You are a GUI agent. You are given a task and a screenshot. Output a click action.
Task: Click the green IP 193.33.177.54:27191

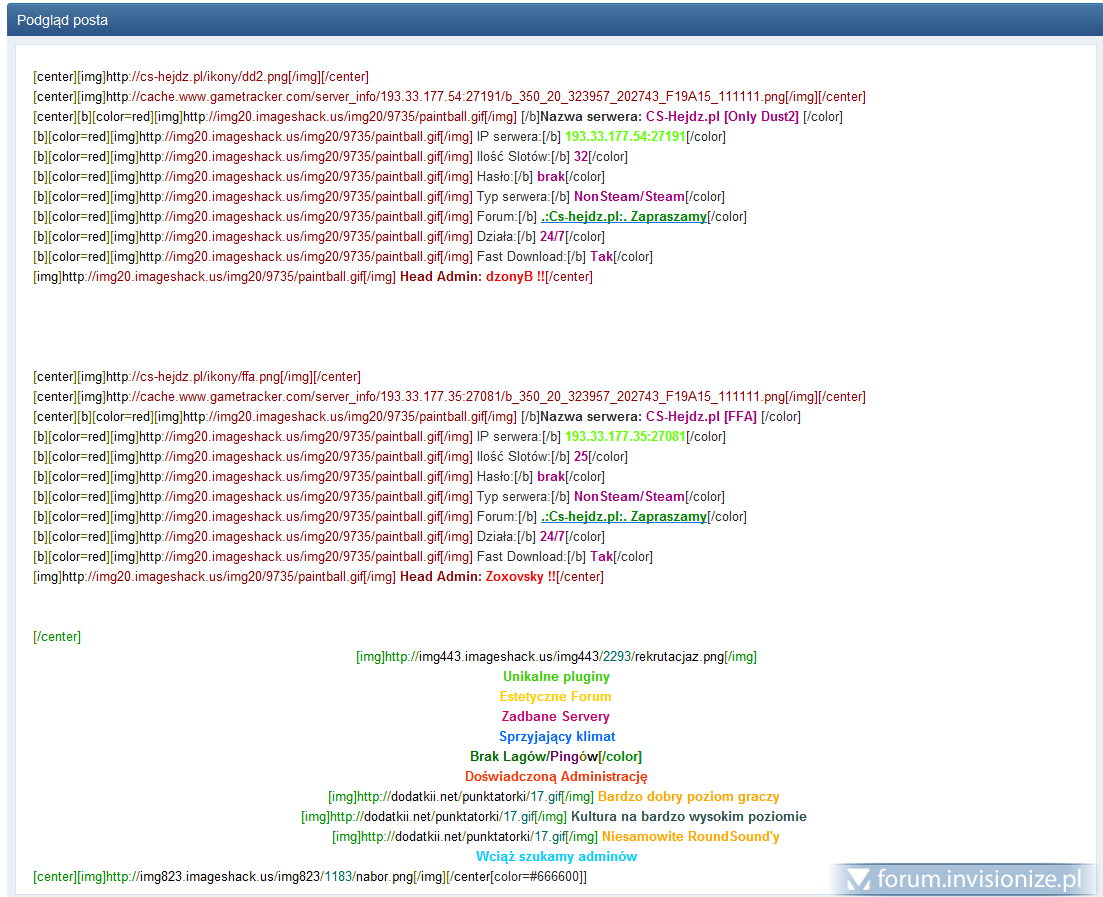pos(625,137)
